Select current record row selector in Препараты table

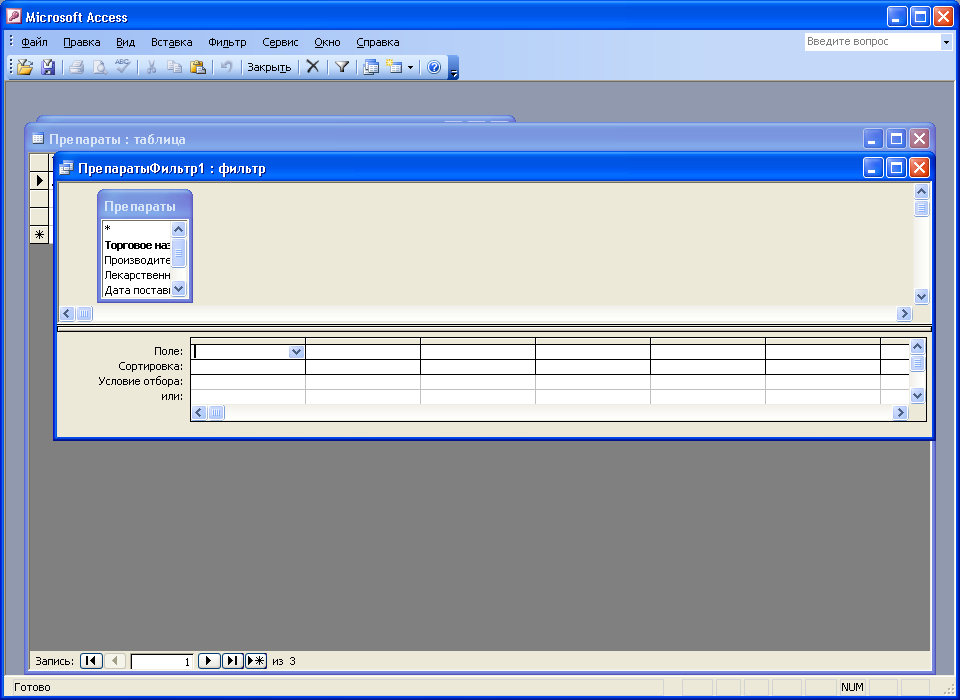39,181
